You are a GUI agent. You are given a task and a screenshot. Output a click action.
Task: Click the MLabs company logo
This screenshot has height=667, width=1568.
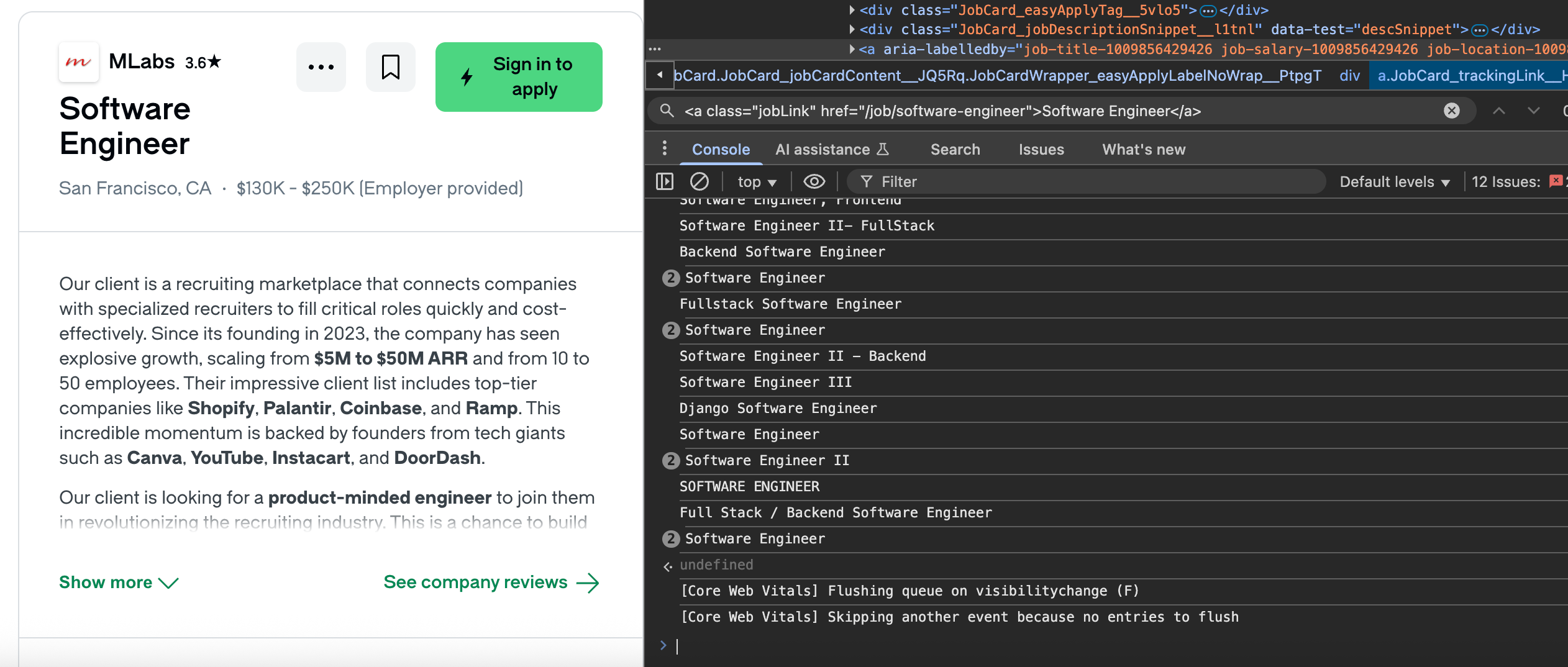79,62
